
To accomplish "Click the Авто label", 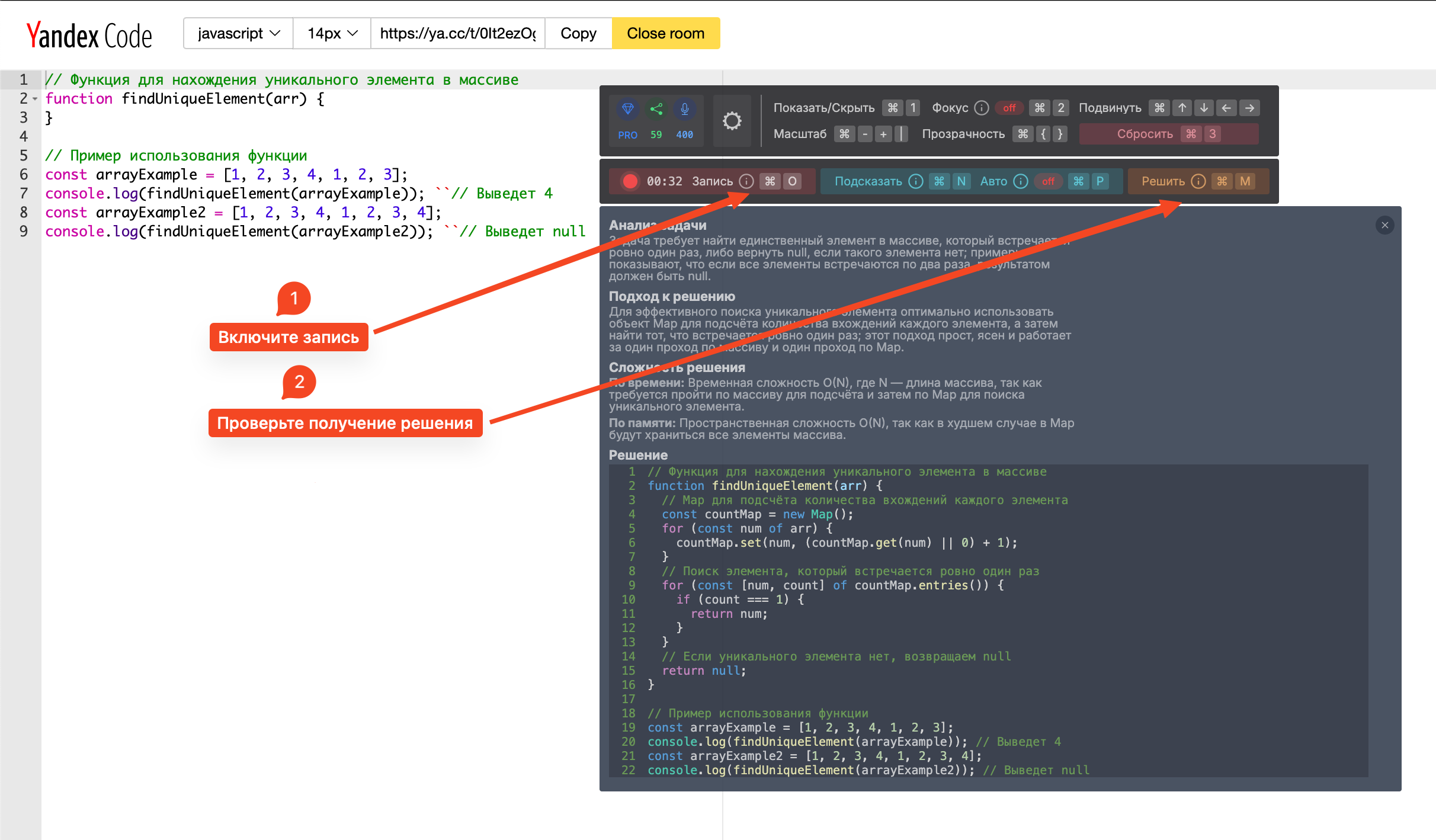I will (993, 181).
